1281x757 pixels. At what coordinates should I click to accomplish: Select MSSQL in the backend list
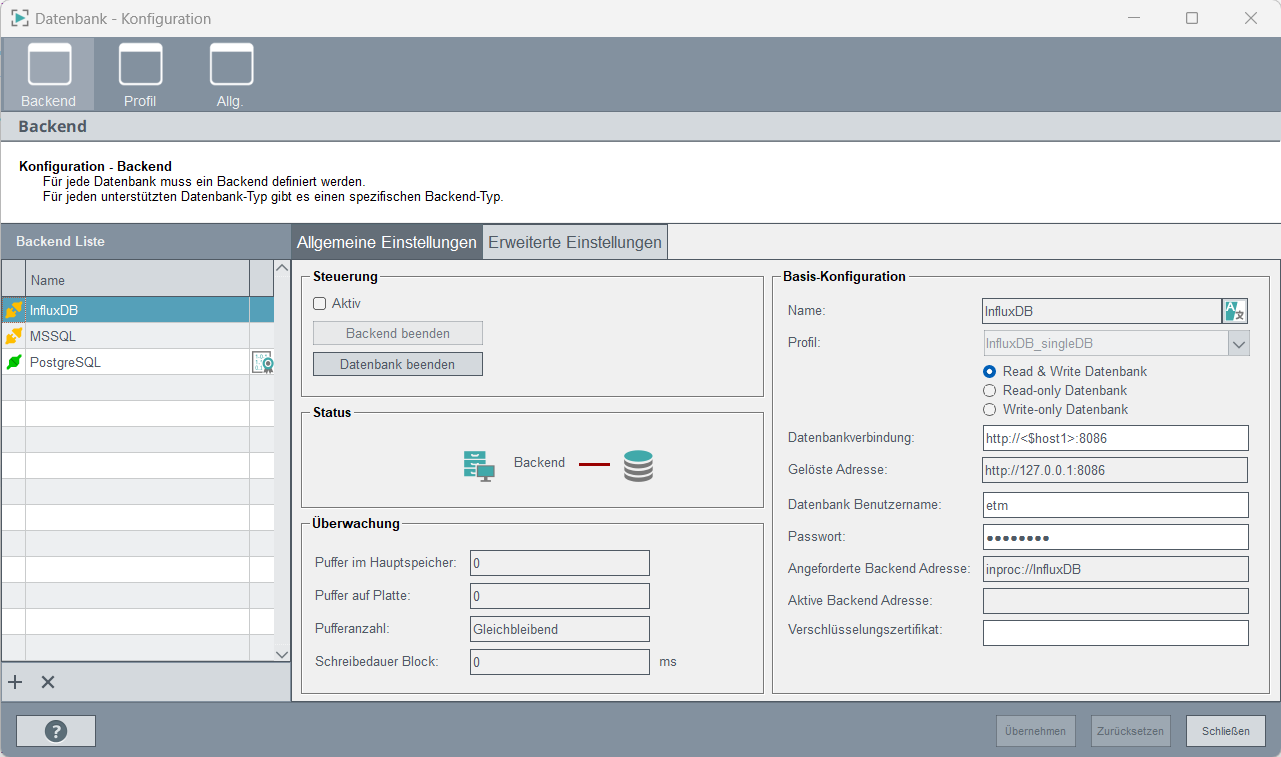[x=137, y=336]
